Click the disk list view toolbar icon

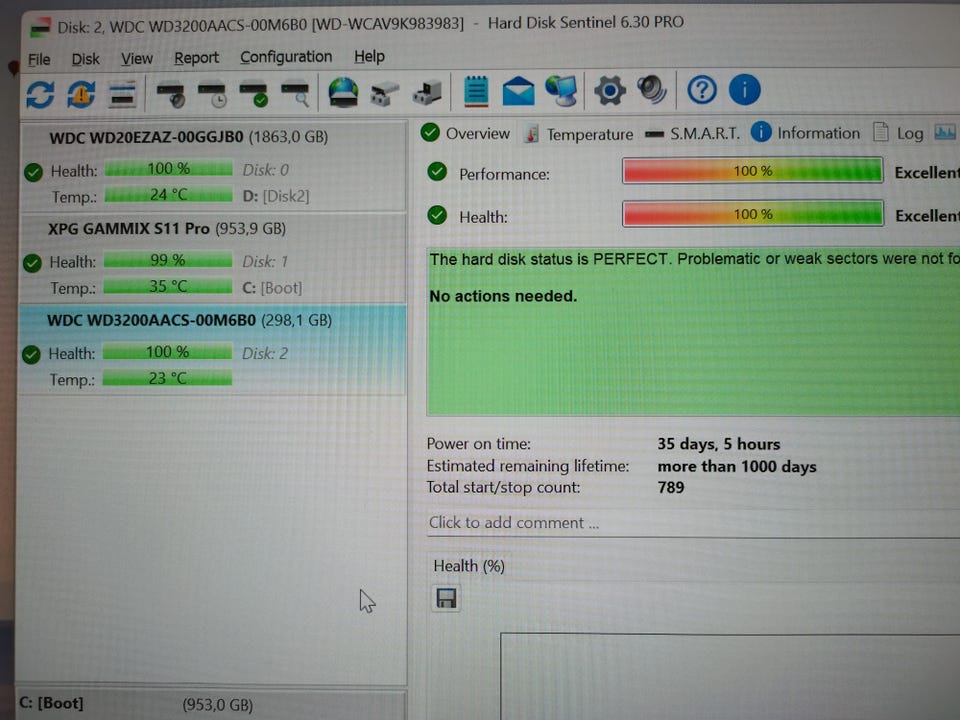(122, 94)
